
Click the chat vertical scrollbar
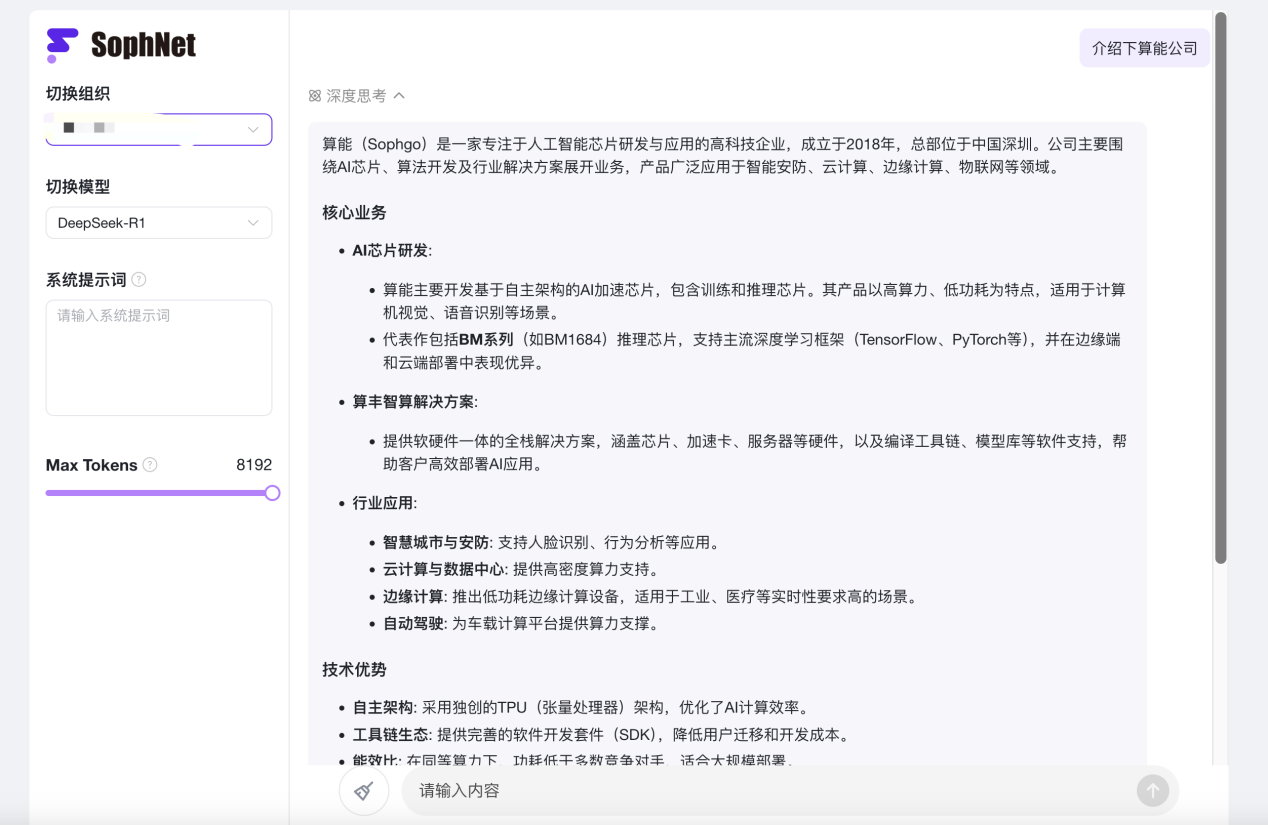click(x=1220, y=288)
